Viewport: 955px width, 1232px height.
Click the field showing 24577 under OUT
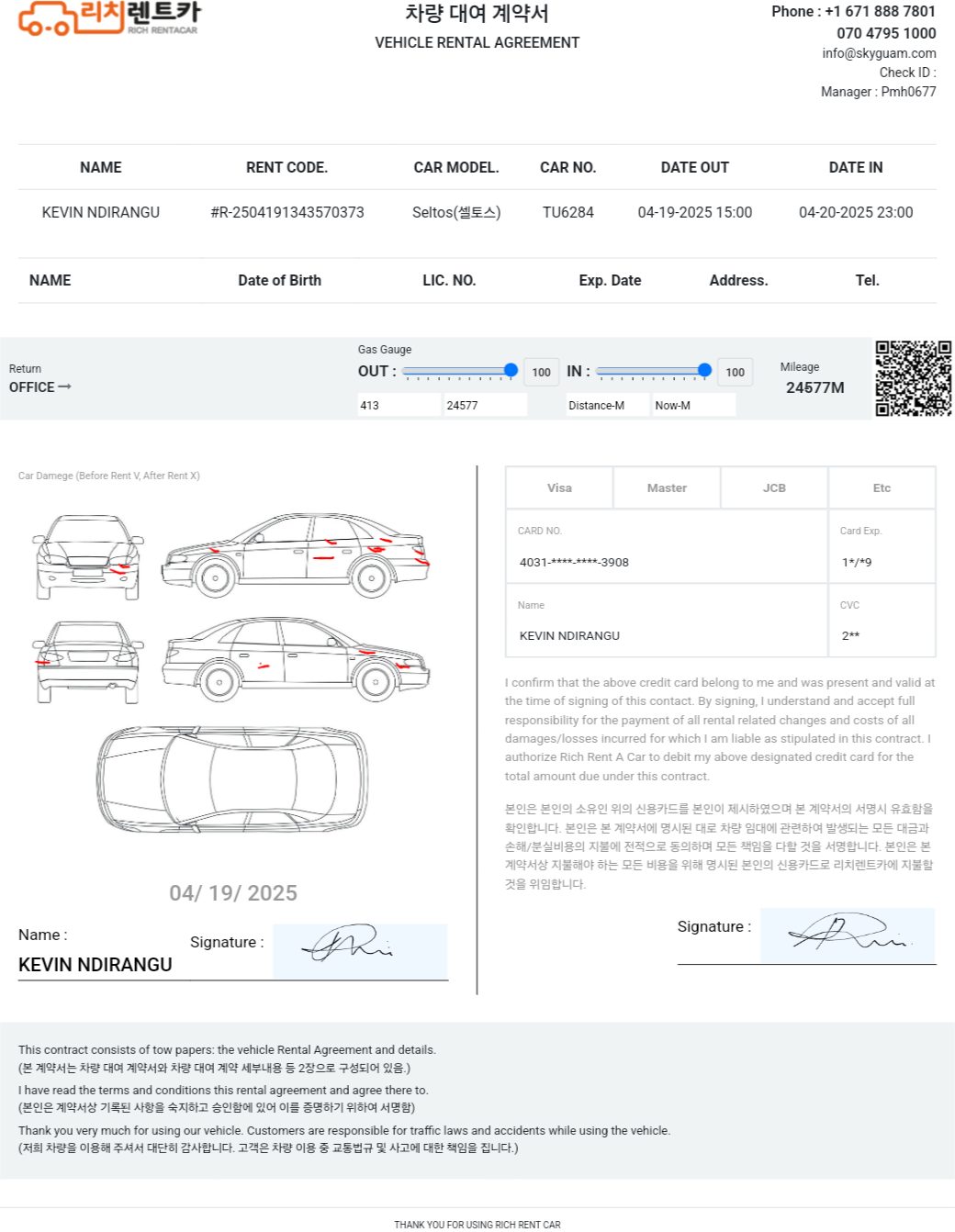click(x=486, y=405)
